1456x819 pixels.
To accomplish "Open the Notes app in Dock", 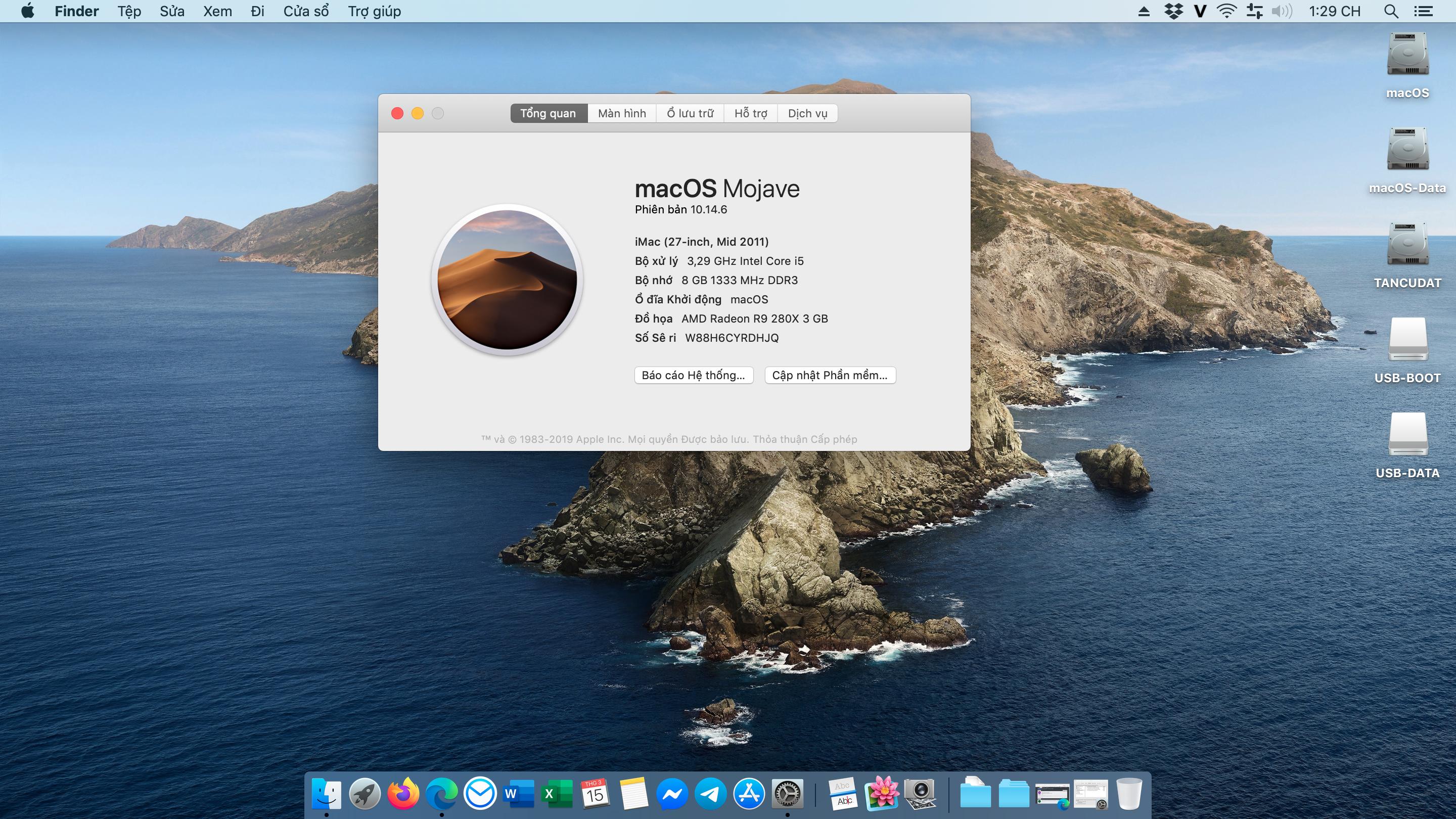I will pos(633,794).
